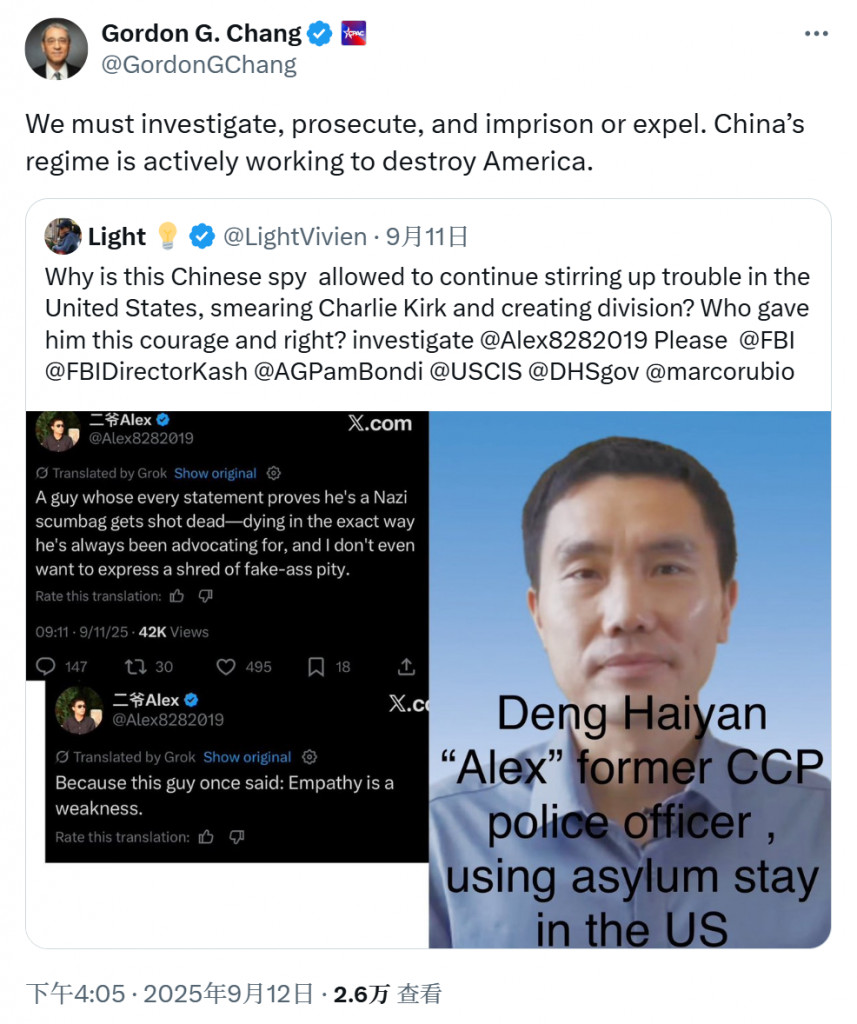Click the like heart showing 495

pos(225,667)
